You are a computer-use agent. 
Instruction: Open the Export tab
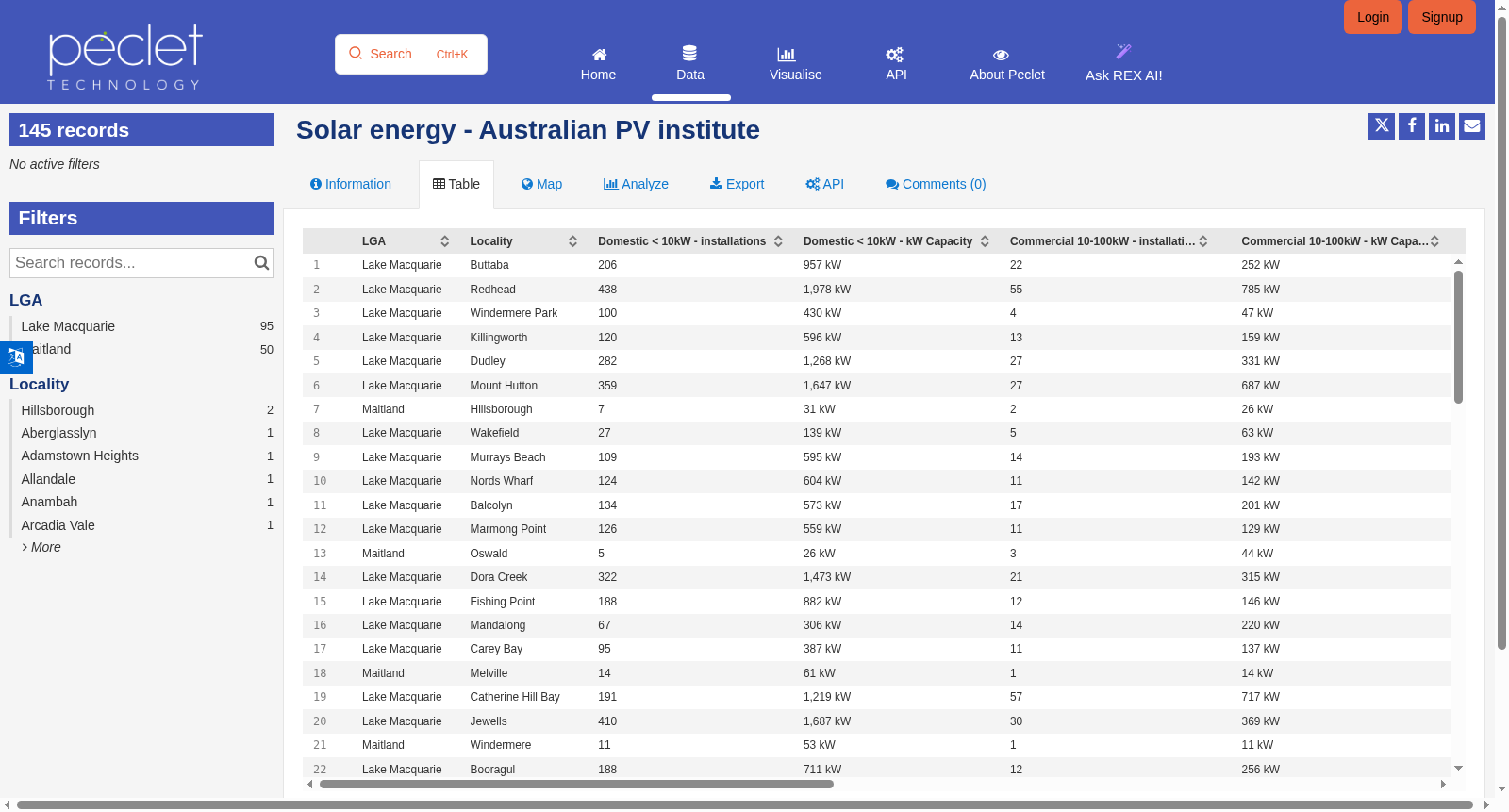[738, 184]
